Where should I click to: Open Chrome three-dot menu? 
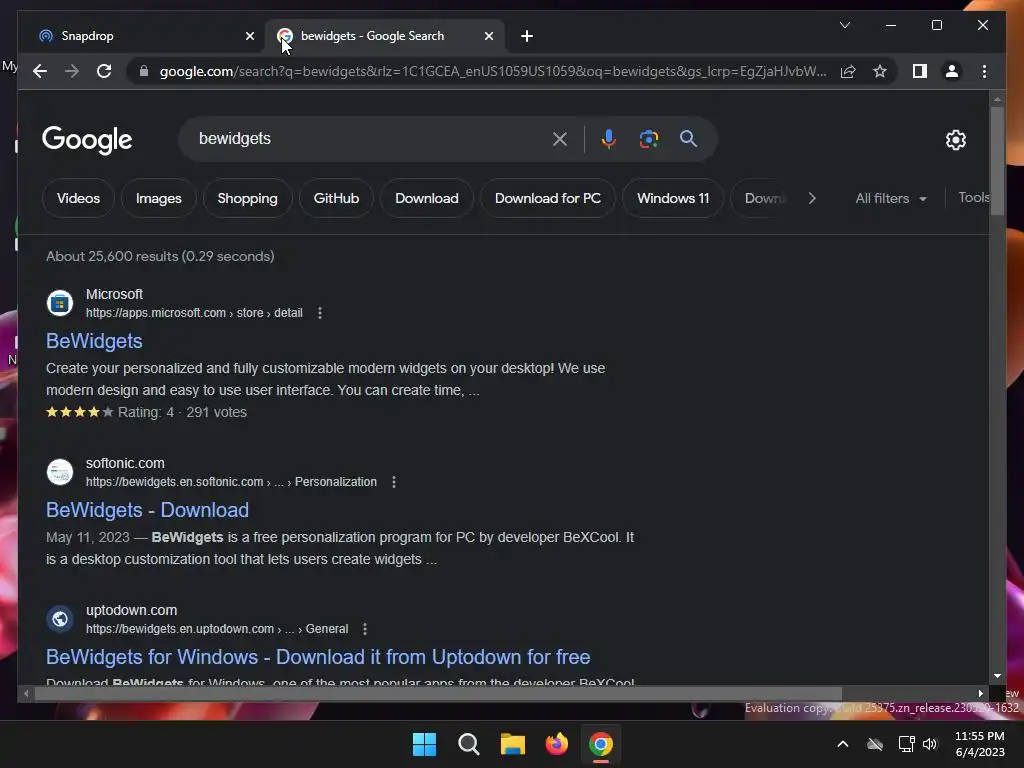tap(984, 71)
